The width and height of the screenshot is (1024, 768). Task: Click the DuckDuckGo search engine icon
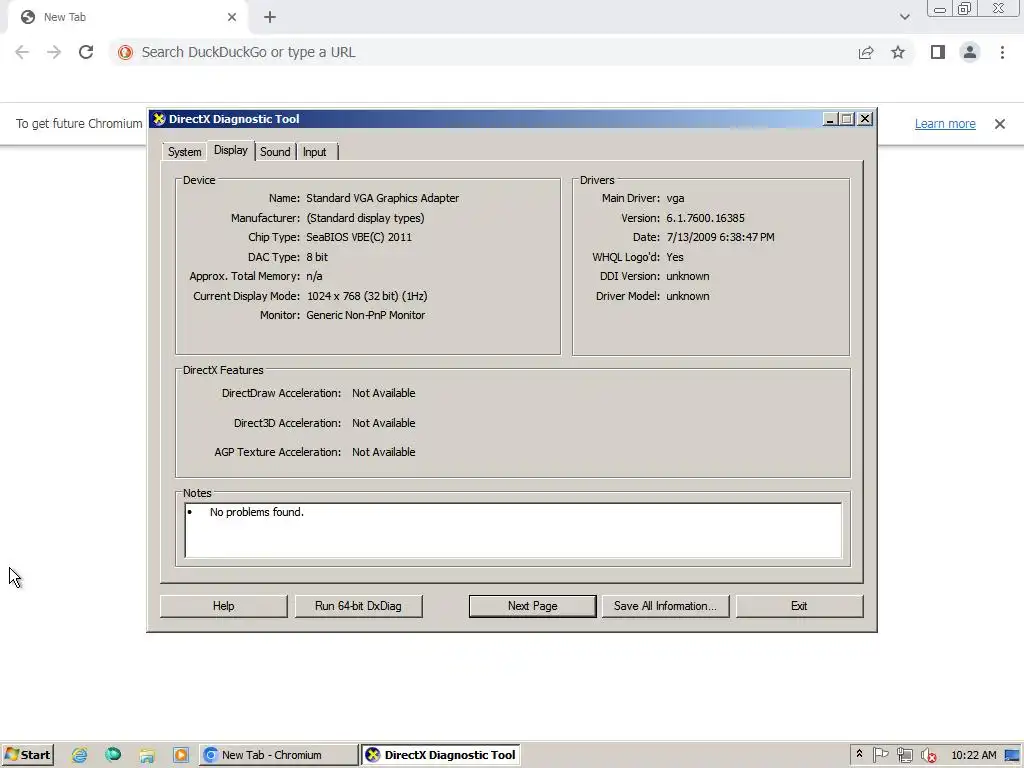(125, 52)
